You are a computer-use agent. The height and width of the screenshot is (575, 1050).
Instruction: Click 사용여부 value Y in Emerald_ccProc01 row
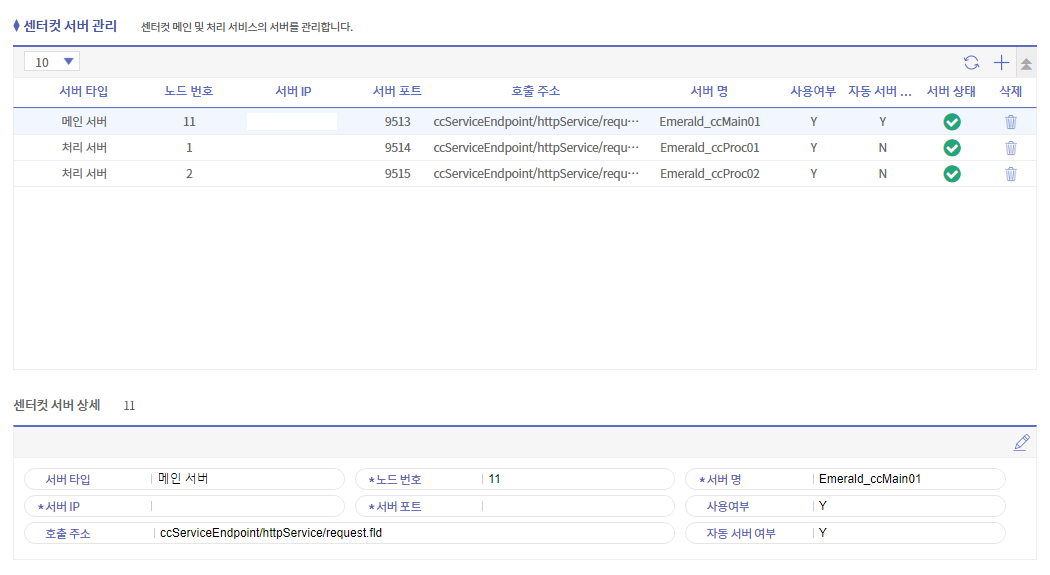coord(813,148)
